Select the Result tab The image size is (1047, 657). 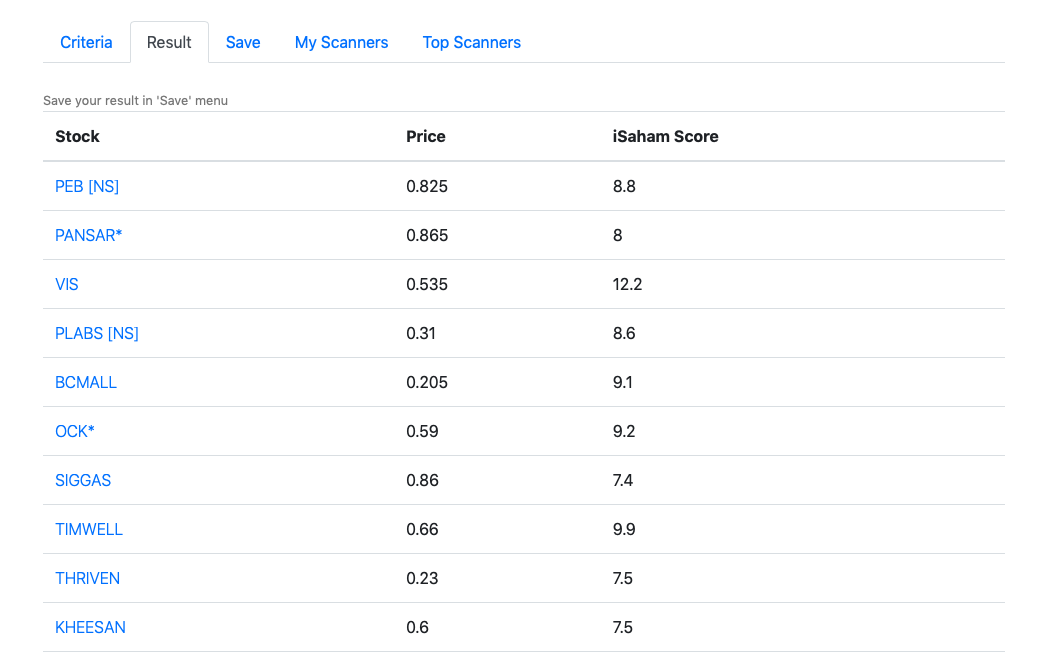[x=169, y=43]
